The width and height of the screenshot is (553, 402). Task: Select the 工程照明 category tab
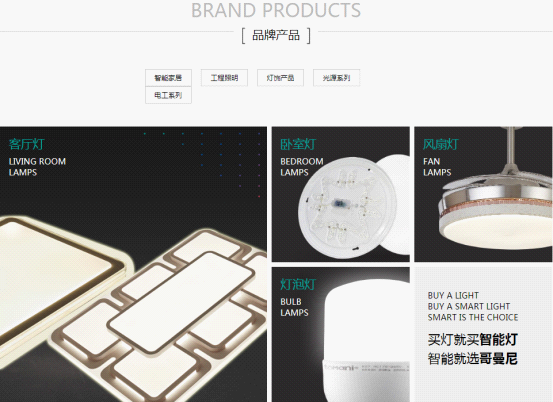coord(224,78)
